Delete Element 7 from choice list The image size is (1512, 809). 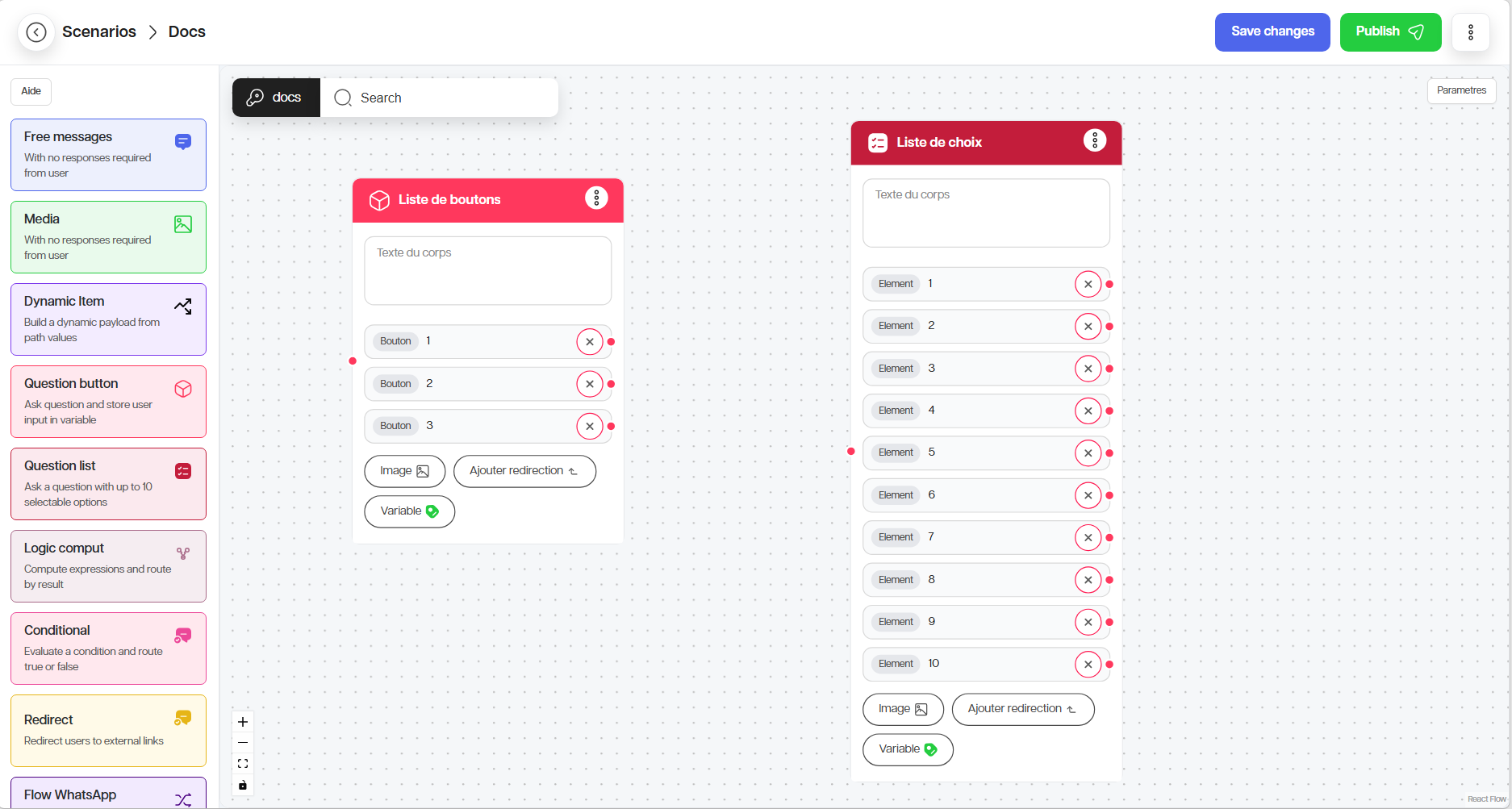(1088, 538)
